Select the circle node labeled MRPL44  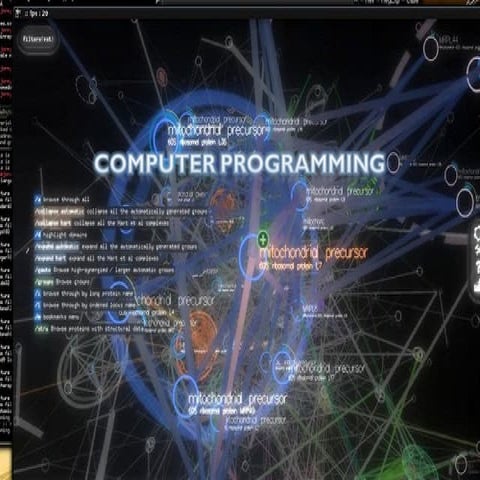click(x=431, y=48)
